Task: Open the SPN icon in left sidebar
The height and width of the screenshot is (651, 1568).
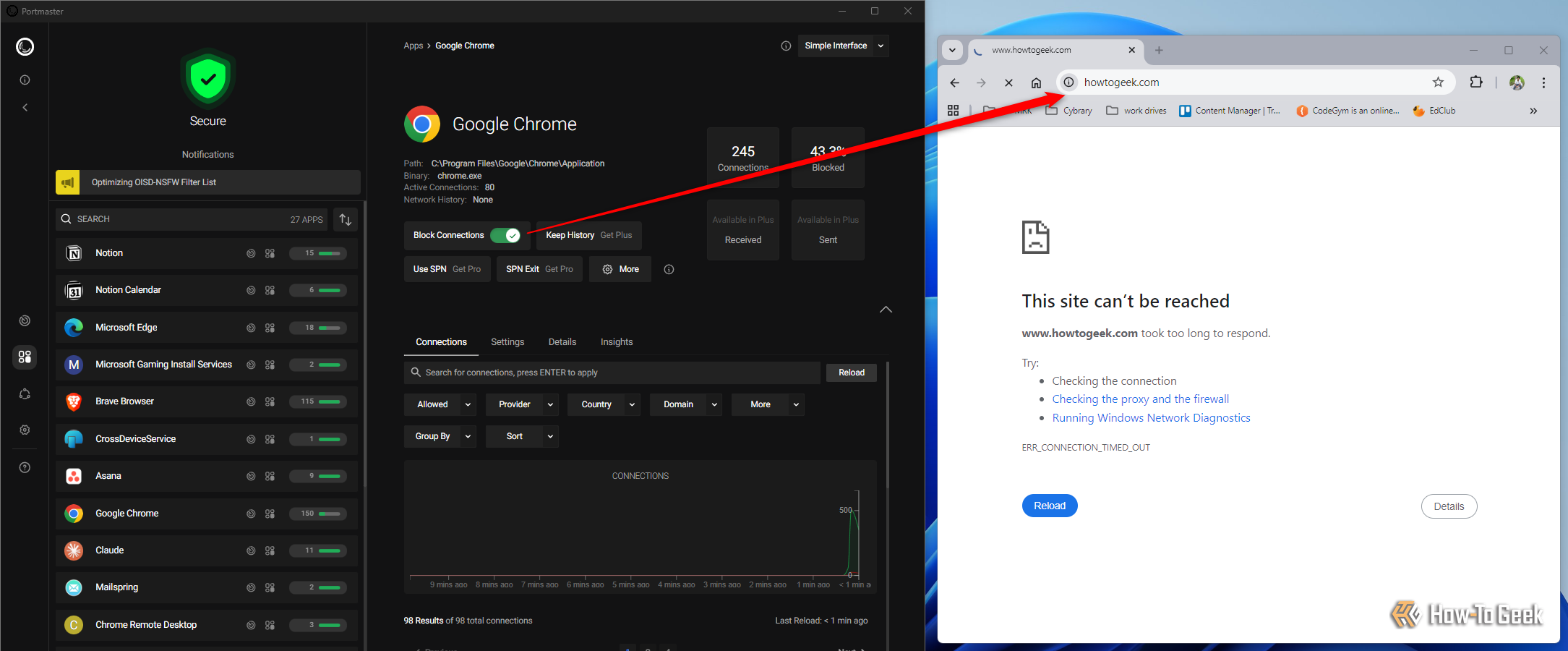Action: point(25,394)
